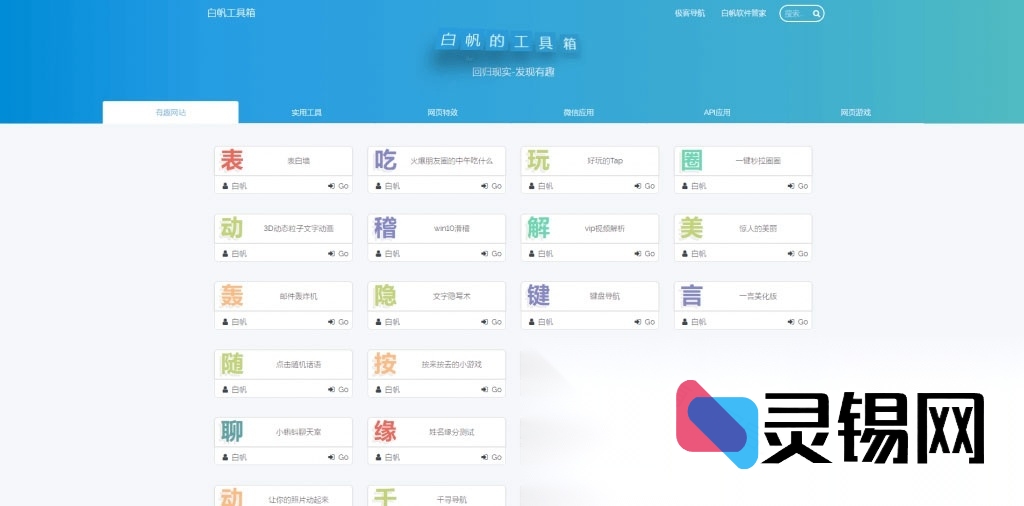Viewport: 1024px width, 506px height.
Task: Click Go on the 姓名缘分测试 card
Action: [492, 458]
